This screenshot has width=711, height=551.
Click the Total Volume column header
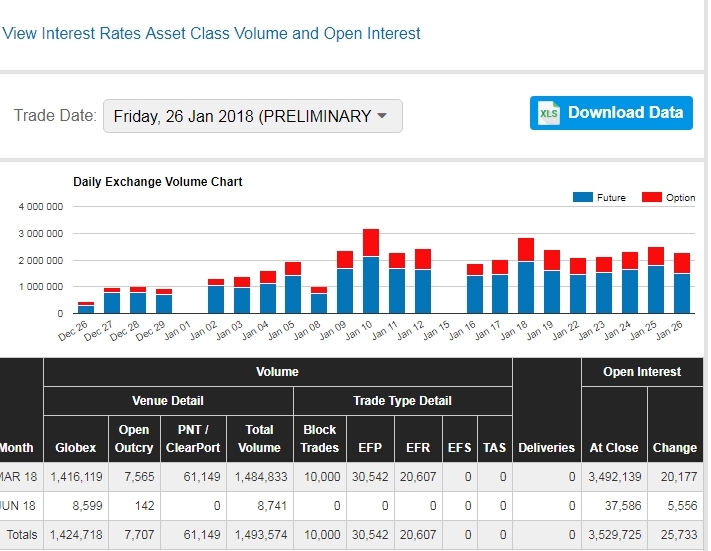click(259, 438)
